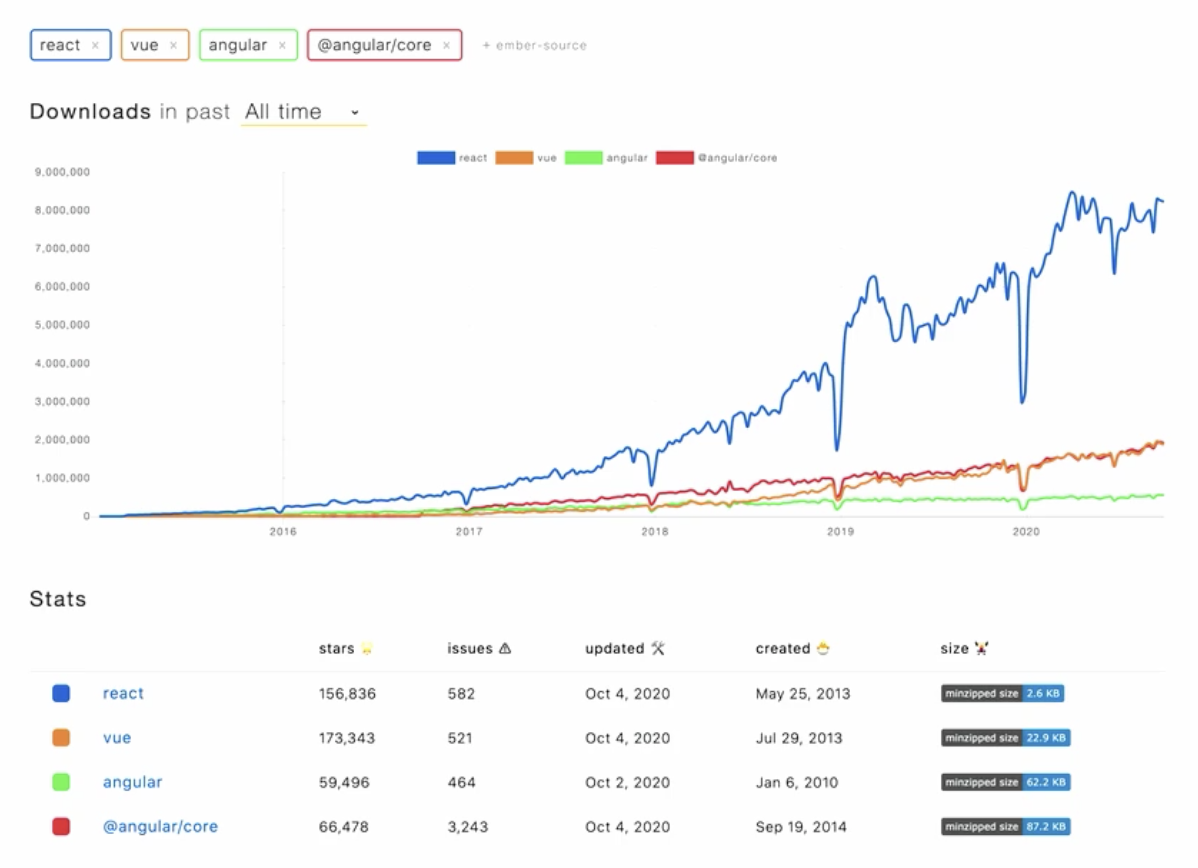This screenshot has height=868, width=1198.
Task: Click the 2020 label on chart axis
Action: 1026,532
